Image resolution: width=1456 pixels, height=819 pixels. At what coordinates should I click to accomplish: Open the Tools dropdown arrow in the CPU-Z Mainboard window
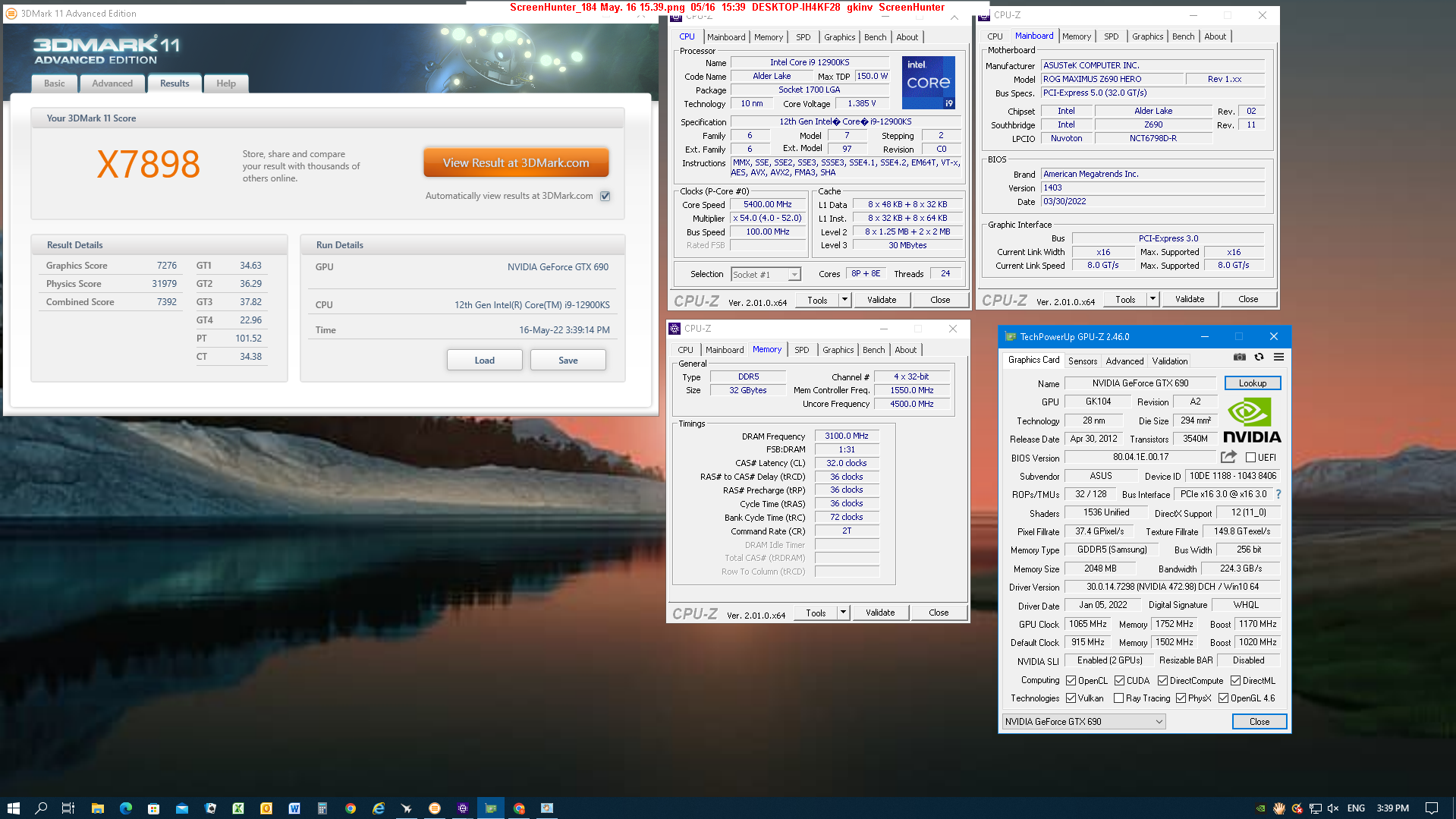(x=1153, y=299)
